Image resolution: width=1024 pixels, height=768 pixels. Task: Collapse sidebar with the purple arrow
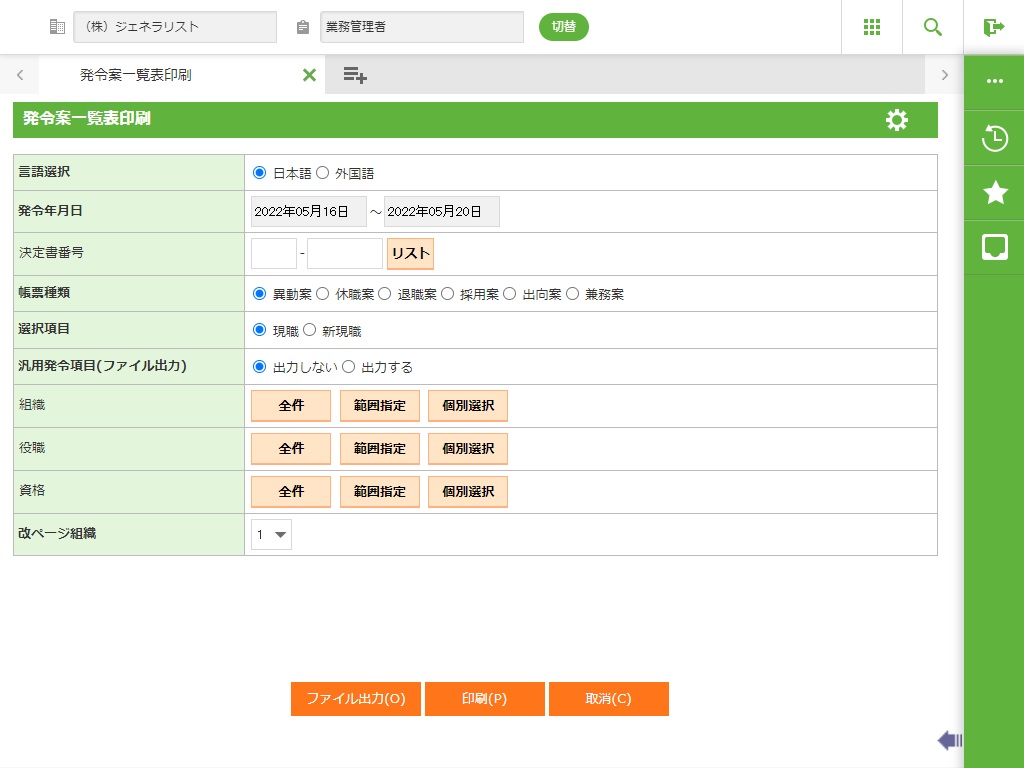click(x=949, y=740)
